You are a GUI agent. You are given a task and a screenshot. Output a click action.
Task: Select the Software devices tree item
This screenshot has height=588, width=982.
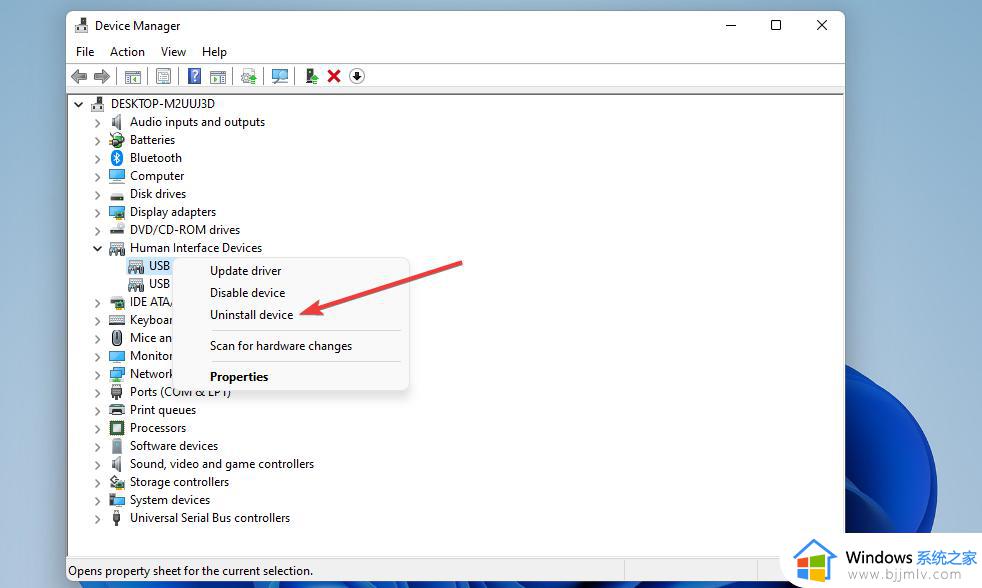pos(174,446)
